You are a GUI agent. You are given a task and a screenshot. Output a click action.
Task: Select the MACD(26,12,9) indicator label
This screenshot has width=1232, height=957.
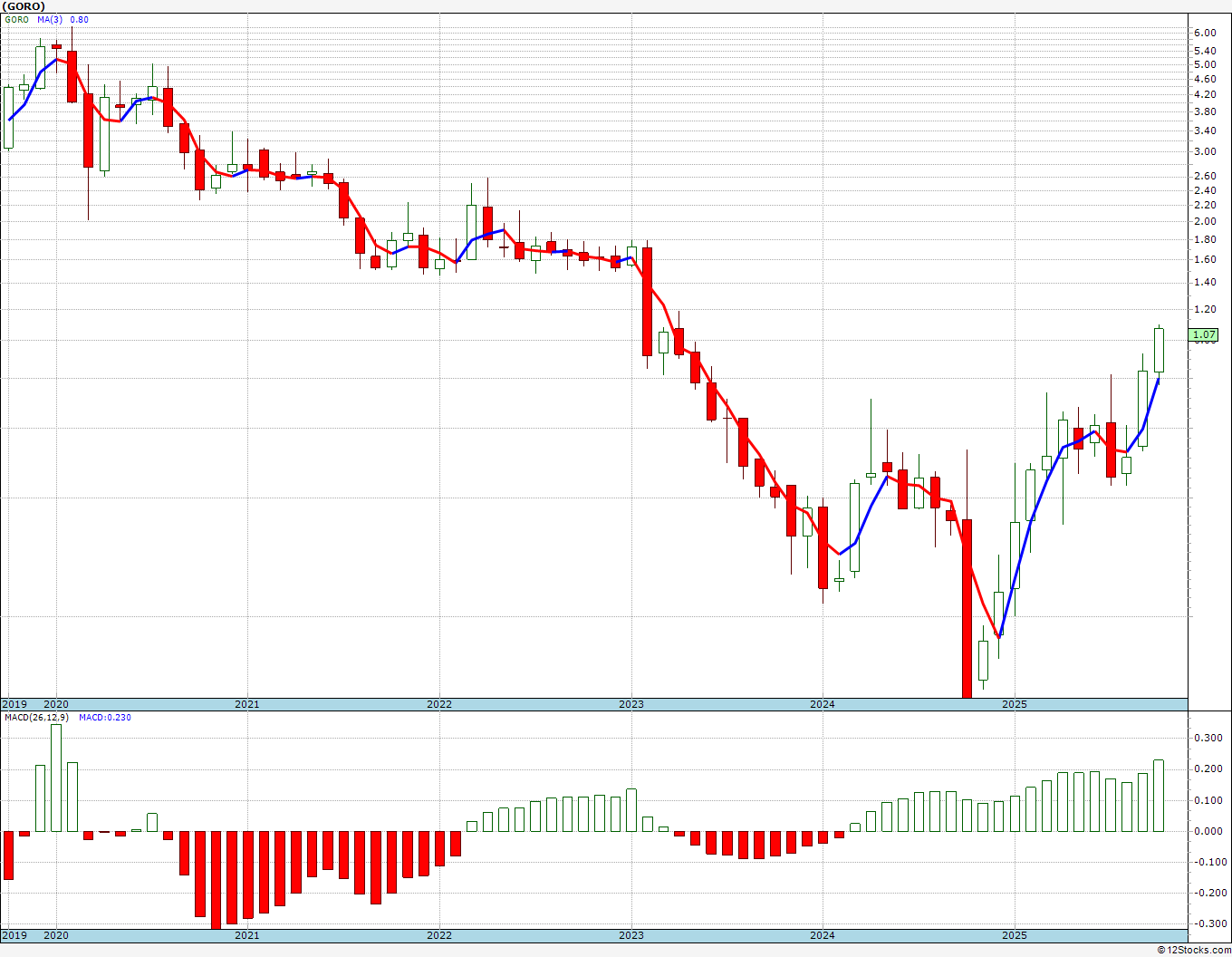[x=36, y=718]
